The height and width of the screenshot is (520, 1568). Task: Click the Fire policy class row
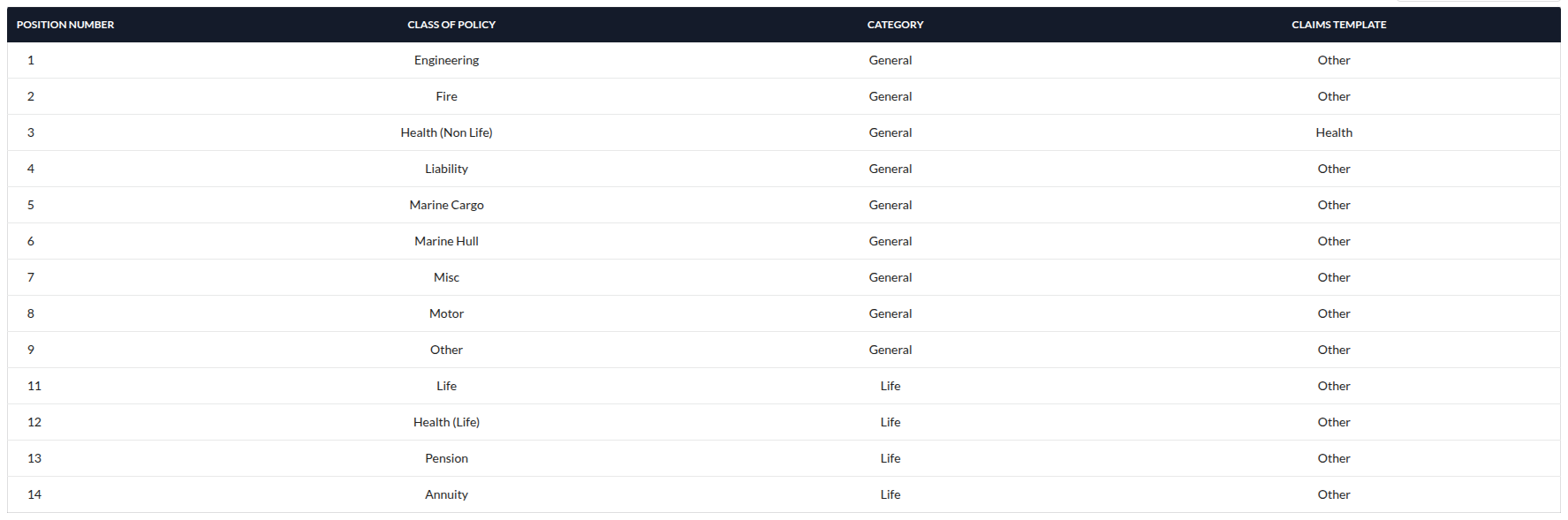(x=446, y=96)
